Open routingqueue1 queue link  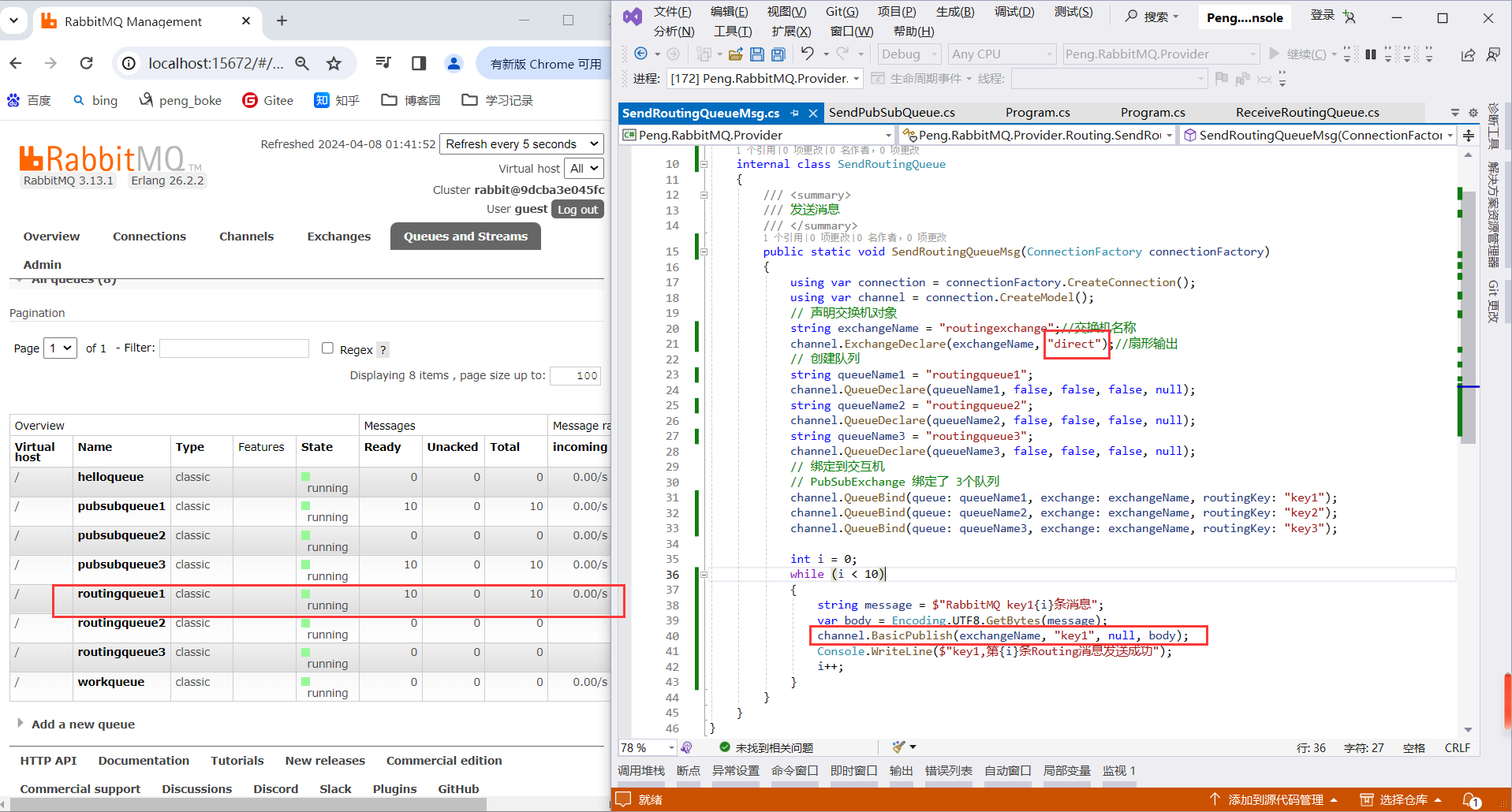click(x=121, y=594)
